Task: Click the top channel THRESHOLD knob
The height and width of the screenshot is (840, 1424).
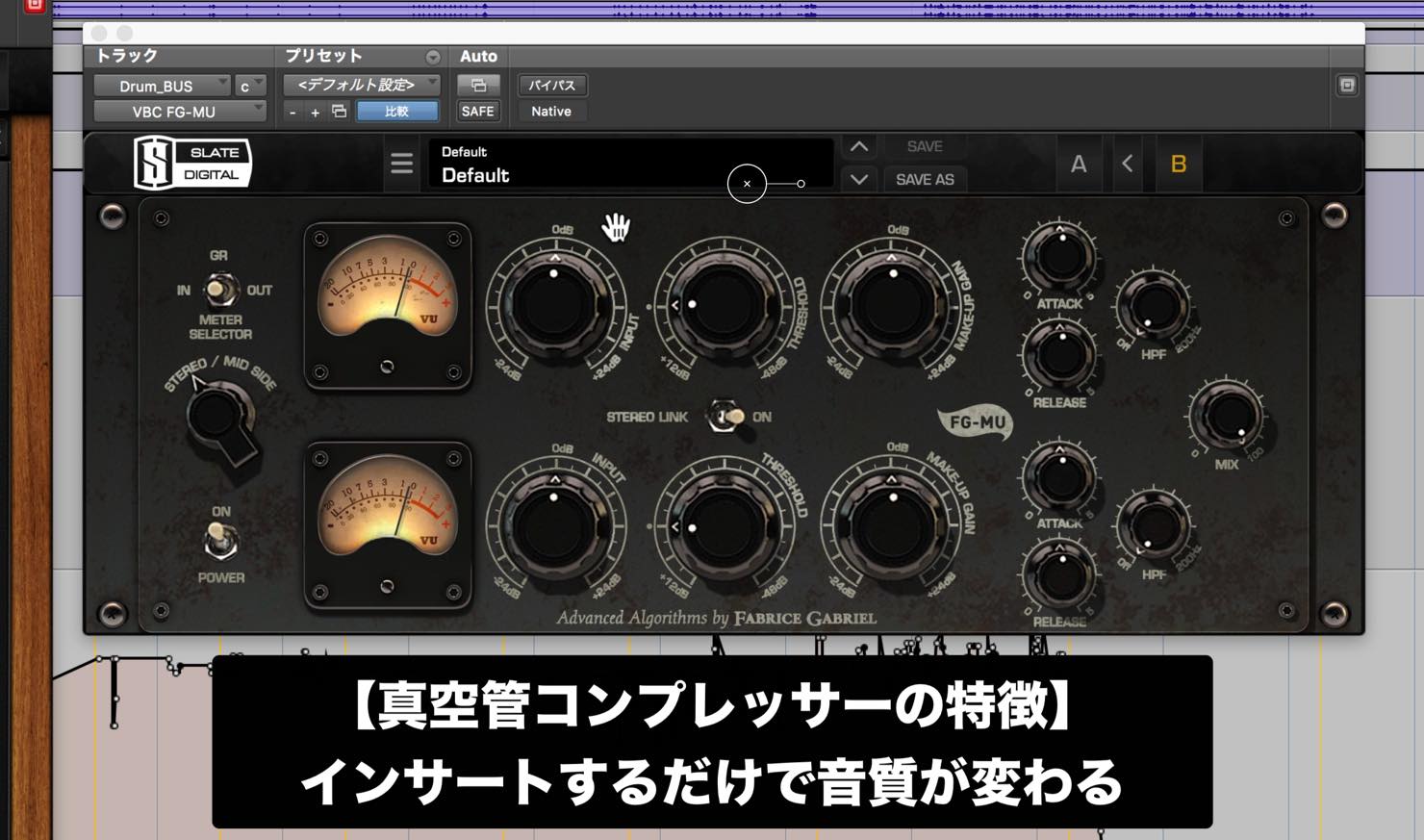Action: pyautogui.click(x=724, y=304)
